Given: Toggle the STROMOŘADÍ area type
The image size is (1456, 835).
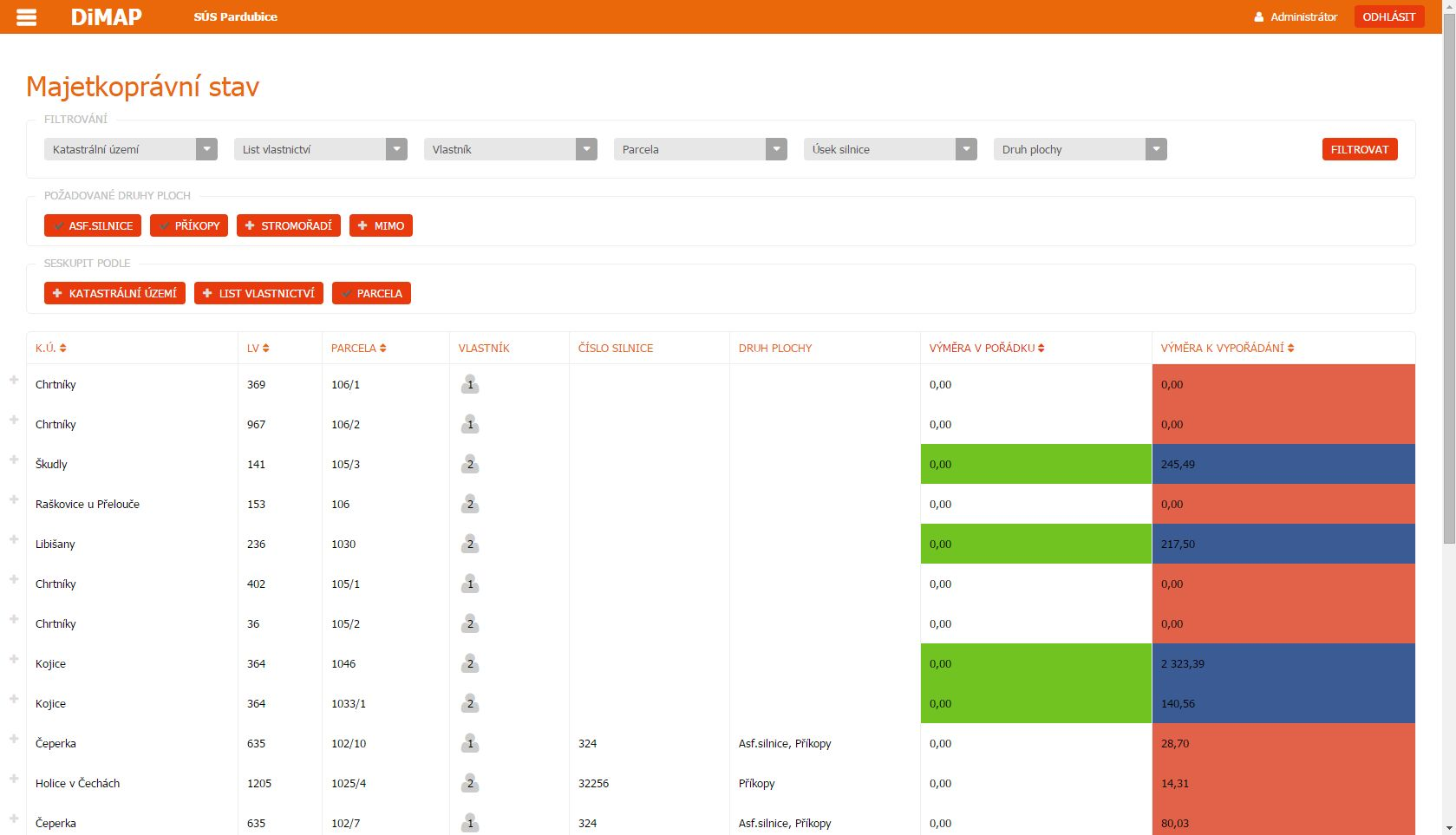Looking at the screenshot, I should [289, 225].
